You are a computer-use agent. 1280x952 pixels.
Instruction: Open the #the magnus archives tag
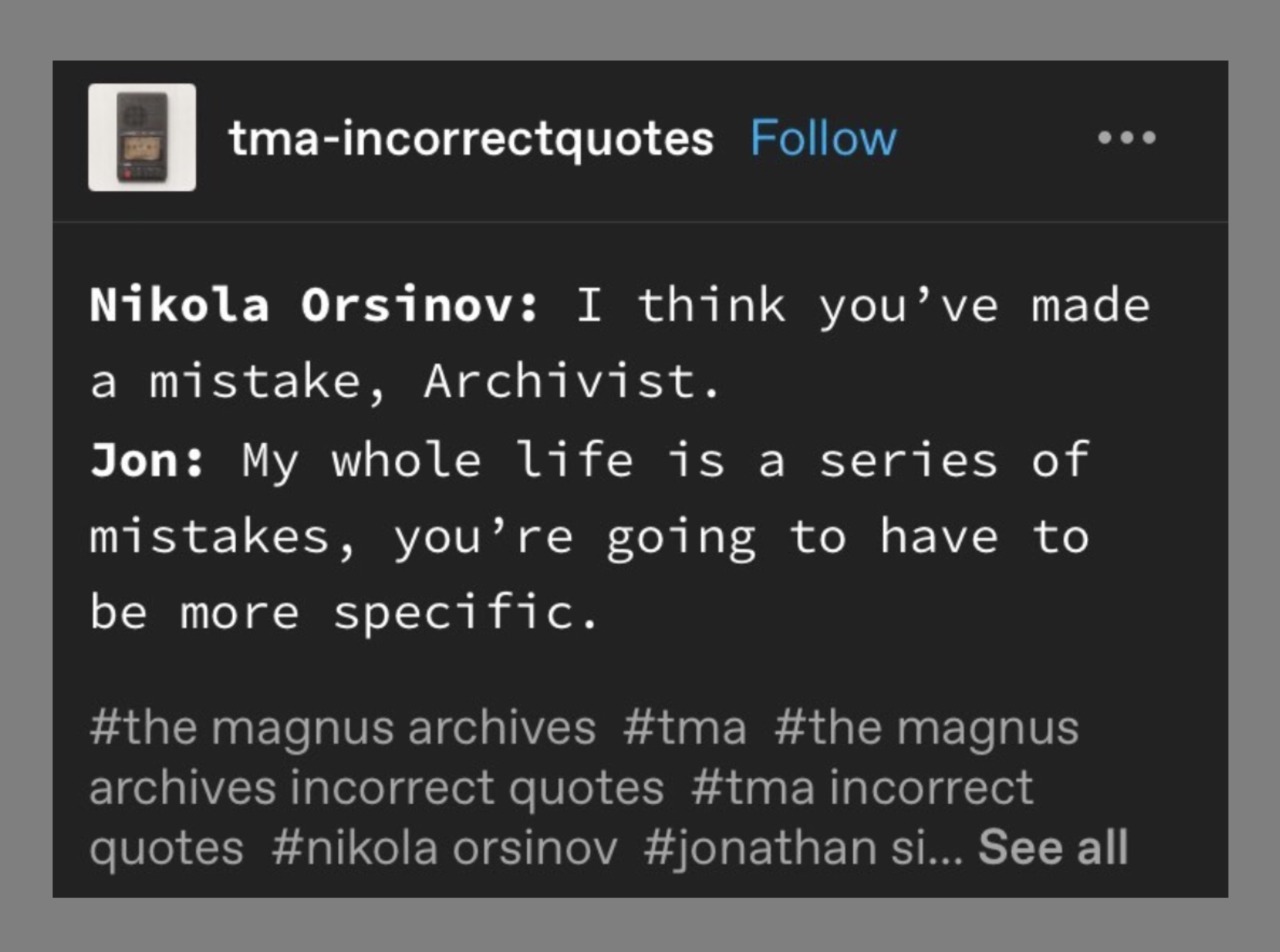click(x=343, y=728)
